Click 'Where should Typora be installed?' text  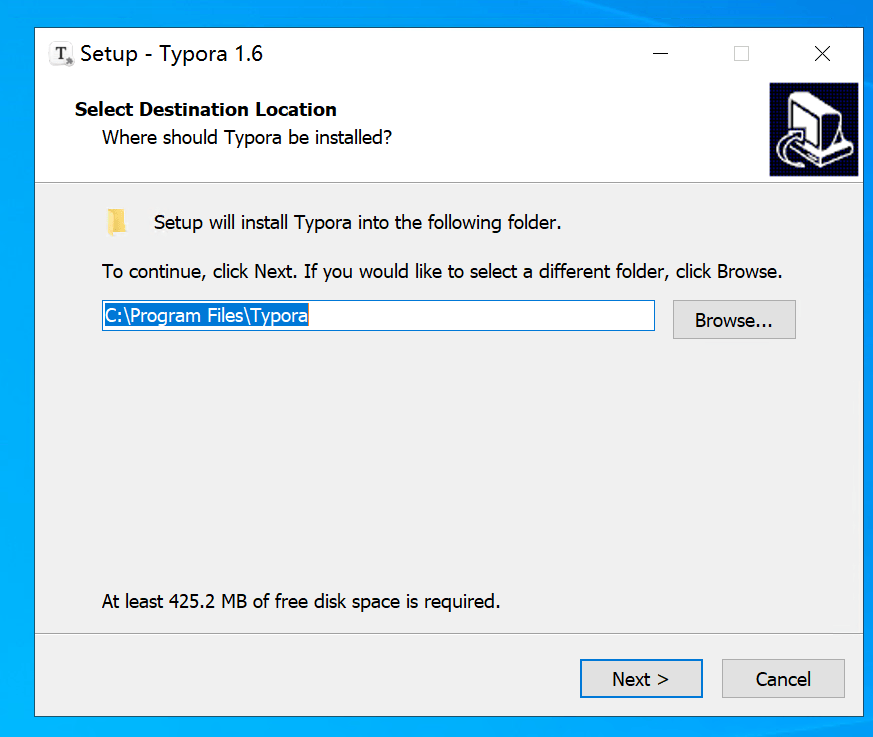247,137
